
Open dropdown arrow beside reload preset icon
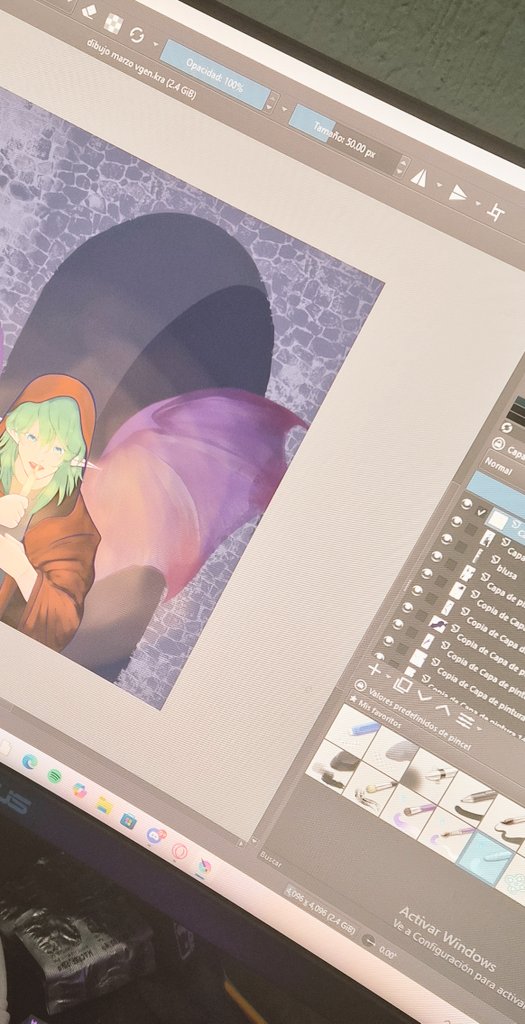click(x=155, y=44)
